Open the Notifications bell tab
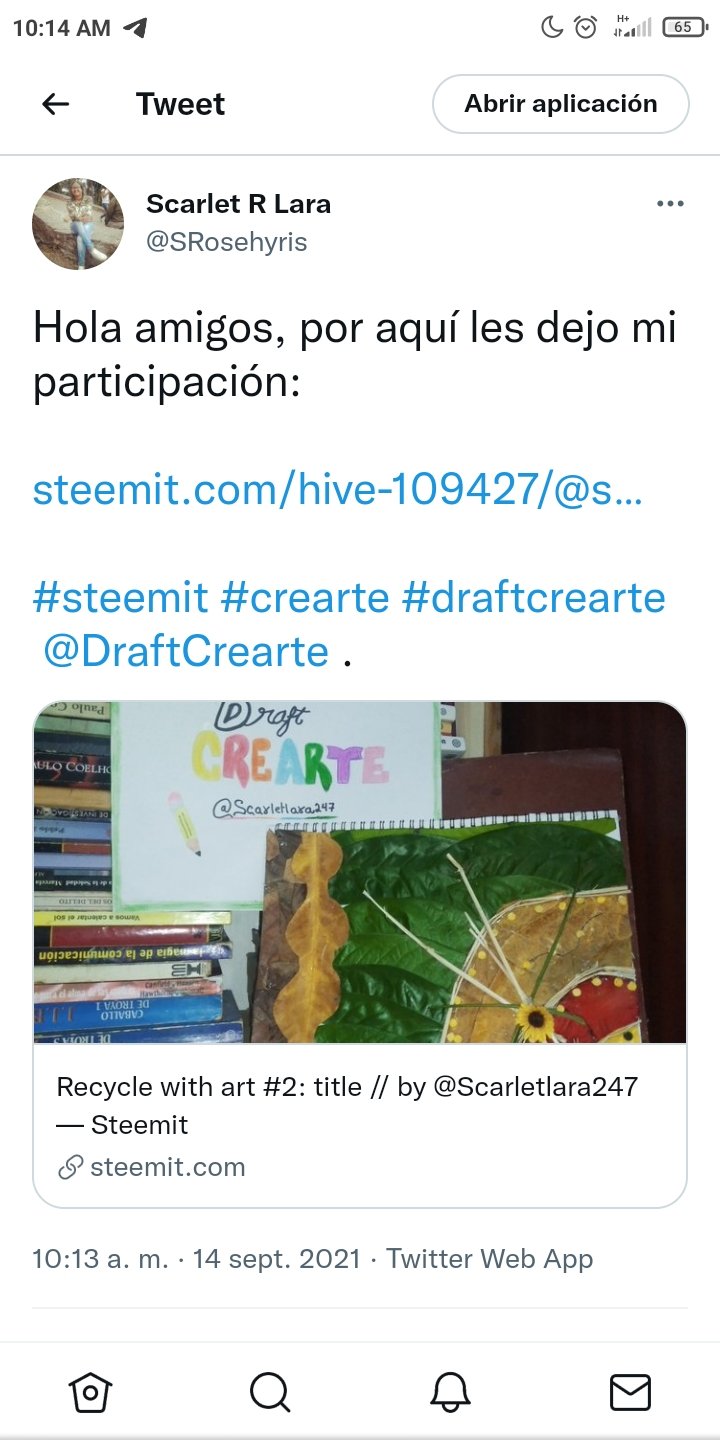This screenshot has width=720, height=1440. pos(450,1392)
